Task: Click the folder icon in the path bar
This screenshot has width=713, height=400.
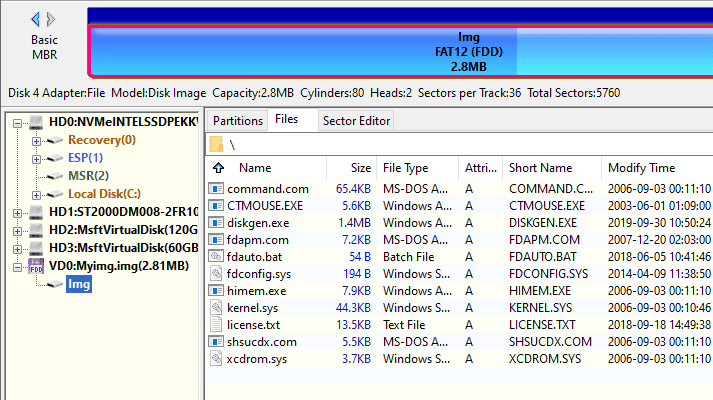Action: [x=216, y=145]
